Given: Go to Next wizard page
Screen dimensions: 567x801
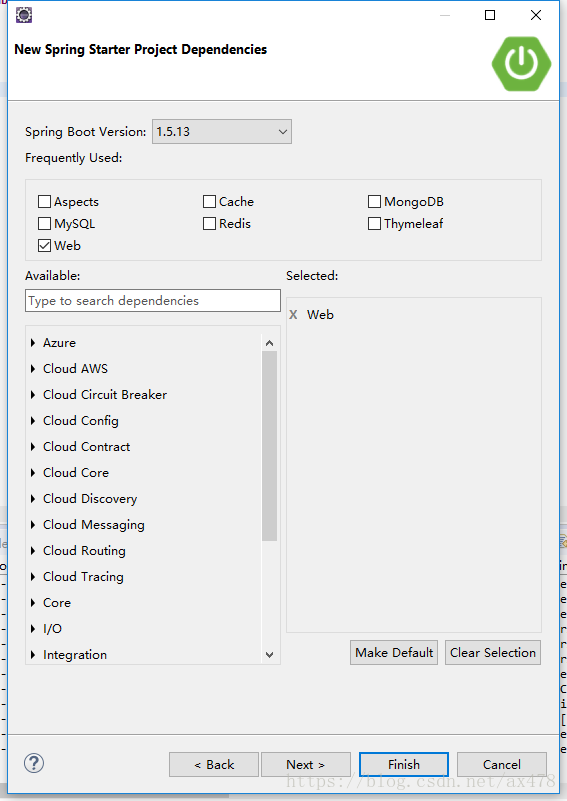Looking at the screenshot, I should click(x=305, y=765).
